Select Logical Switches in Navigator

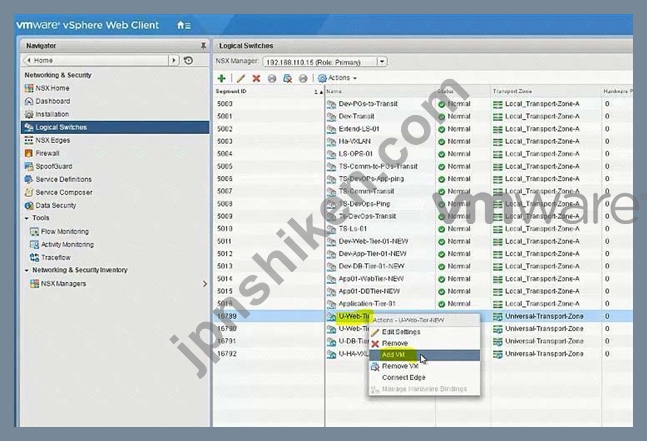115,127
